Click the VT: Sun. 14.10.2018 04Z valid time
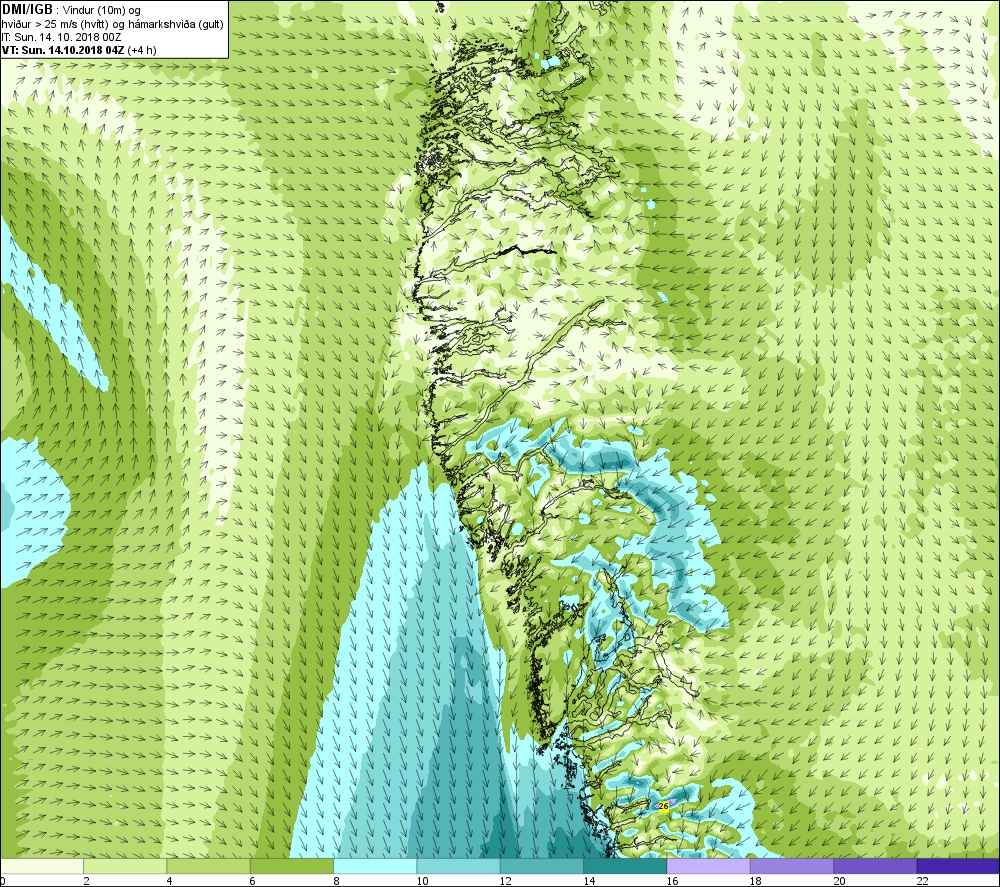 pyautogui.click(x=79, y=50)
